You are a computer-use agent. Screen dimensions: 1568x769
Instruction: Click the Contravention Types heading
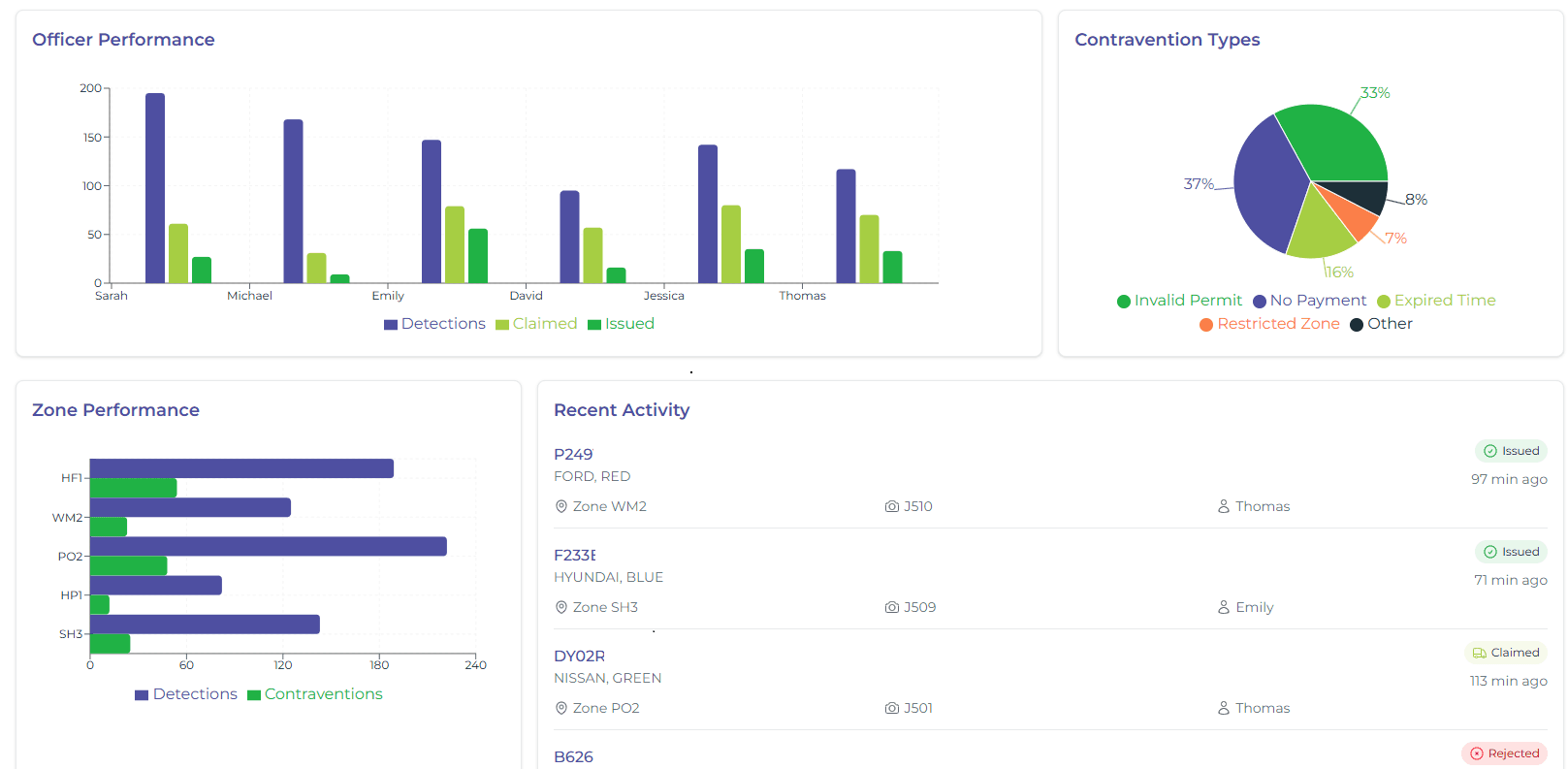point(1168,40)
